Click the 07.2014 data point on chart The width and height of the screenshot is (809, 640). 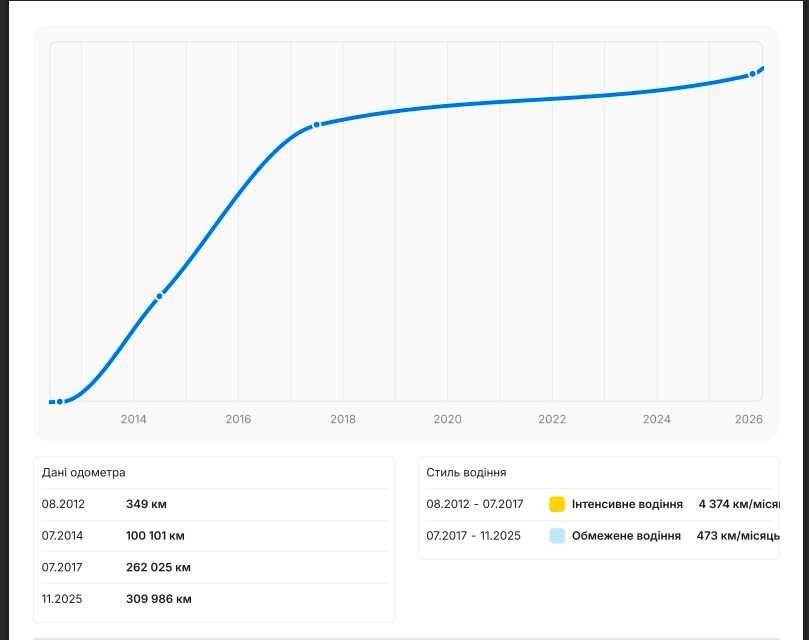coord(159,296)
